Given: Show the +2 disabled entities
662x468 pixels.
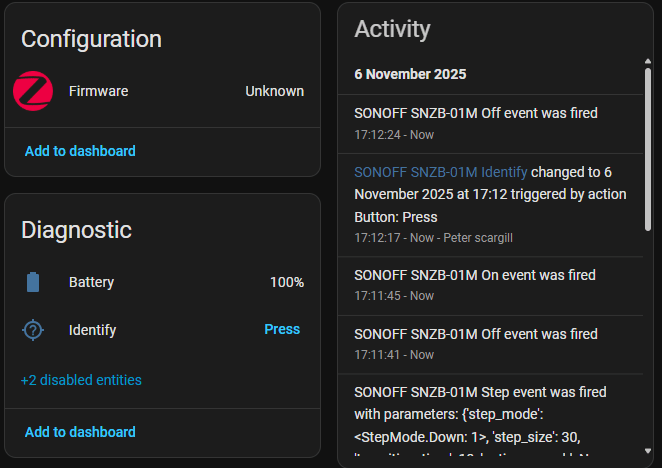Looking at the screenshot, I should (x=81, y=380).
